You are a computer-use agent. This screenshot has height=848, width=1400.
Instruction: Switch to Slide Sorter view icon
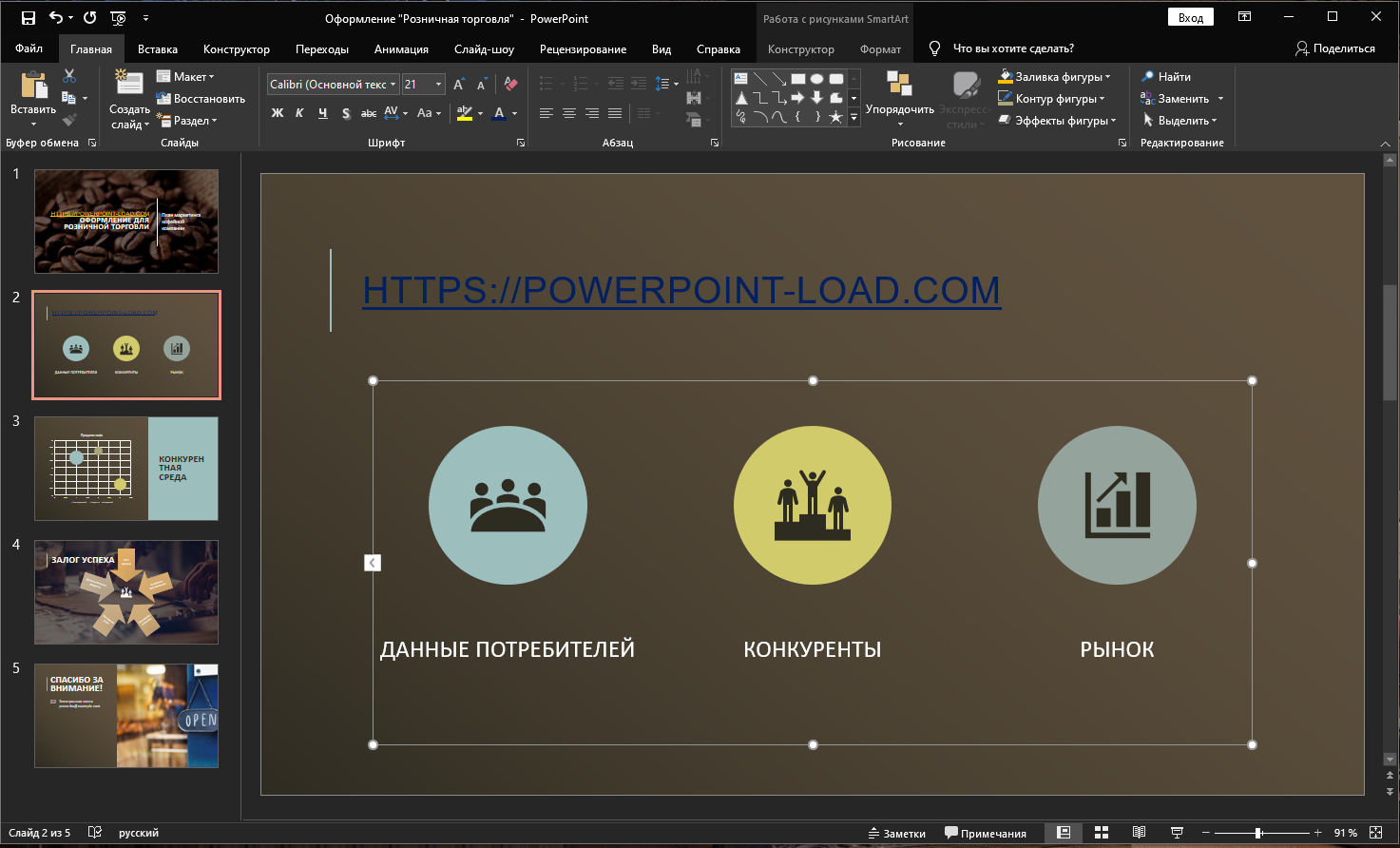pos(1100,833)
